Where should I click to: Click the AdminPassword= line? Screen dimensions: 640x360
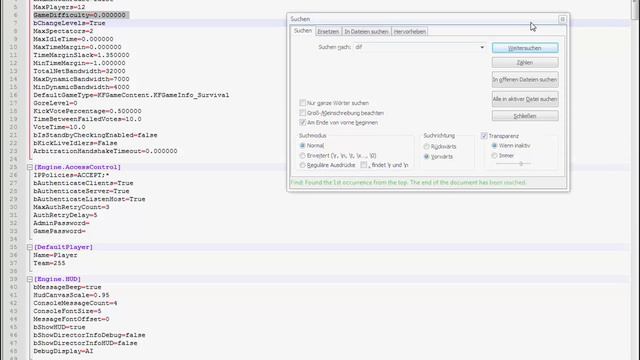pyautogui.click(x=62, y=223)
